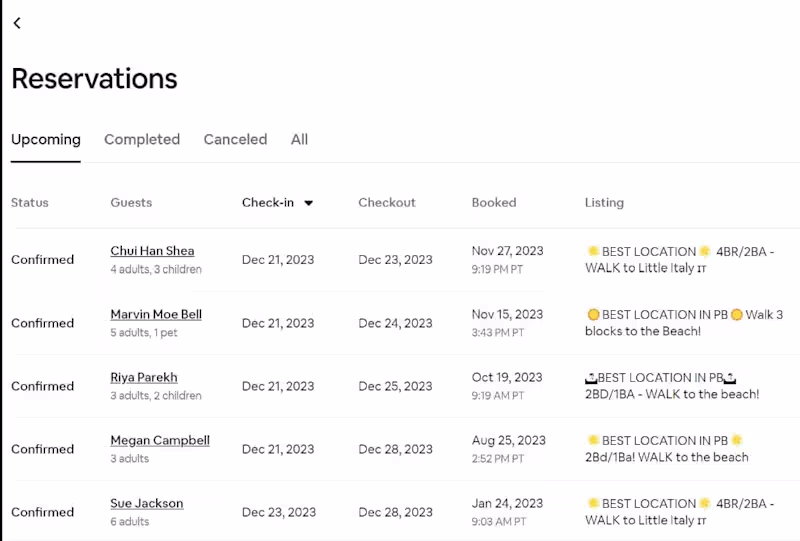Select the All reservations tab
Screen dimensions: 800x541
pyautogui.click(x=299, y=140)
